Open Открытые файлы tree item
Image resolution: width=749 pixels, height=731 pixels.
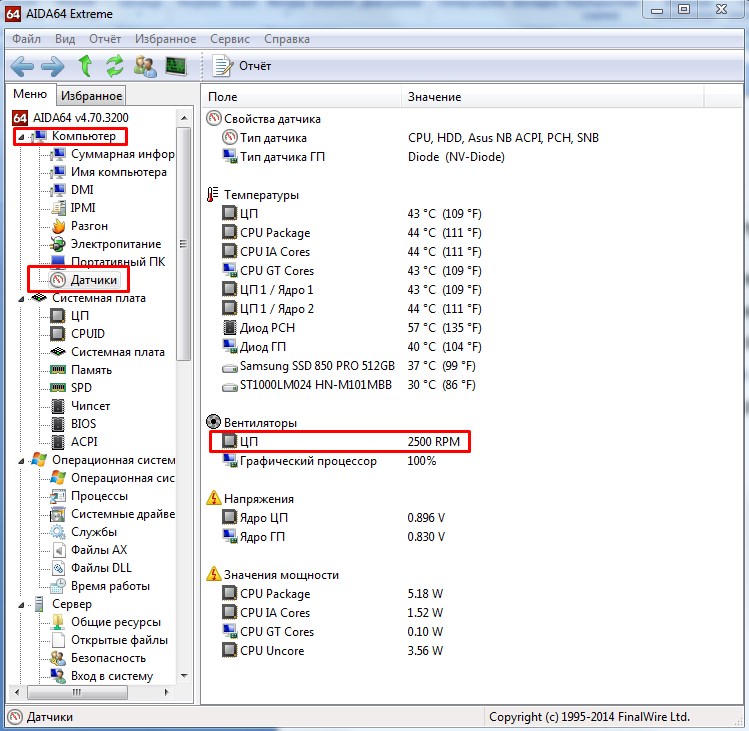[109, 640]
